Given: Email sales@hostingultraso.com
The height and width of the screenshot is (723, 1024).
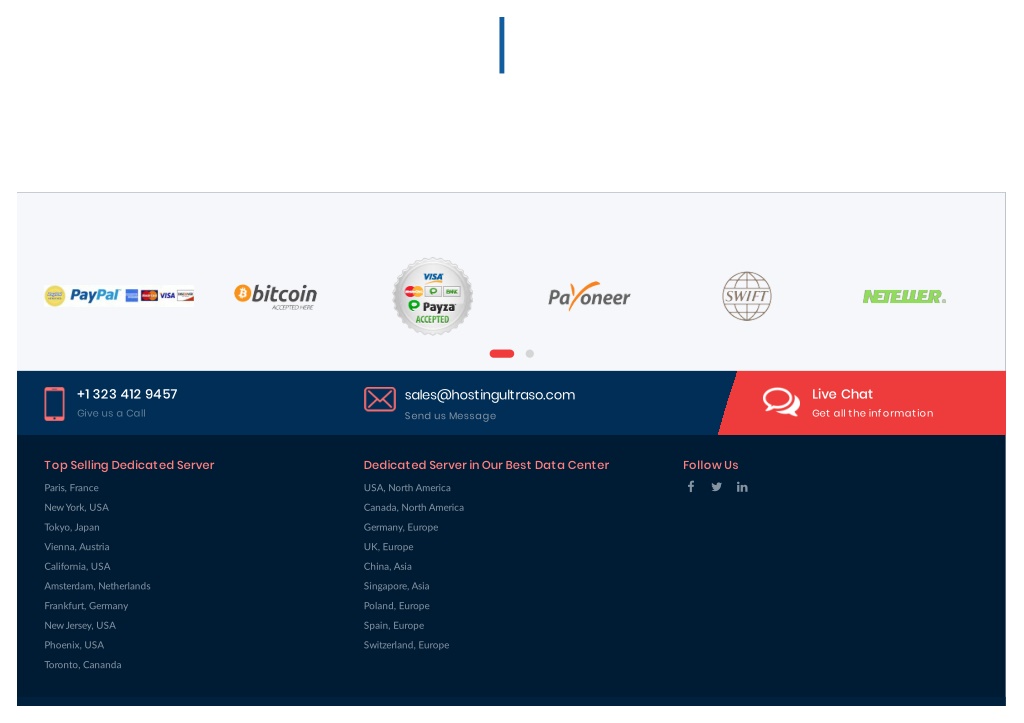Looking at the screenshot, I should (490, 394).
